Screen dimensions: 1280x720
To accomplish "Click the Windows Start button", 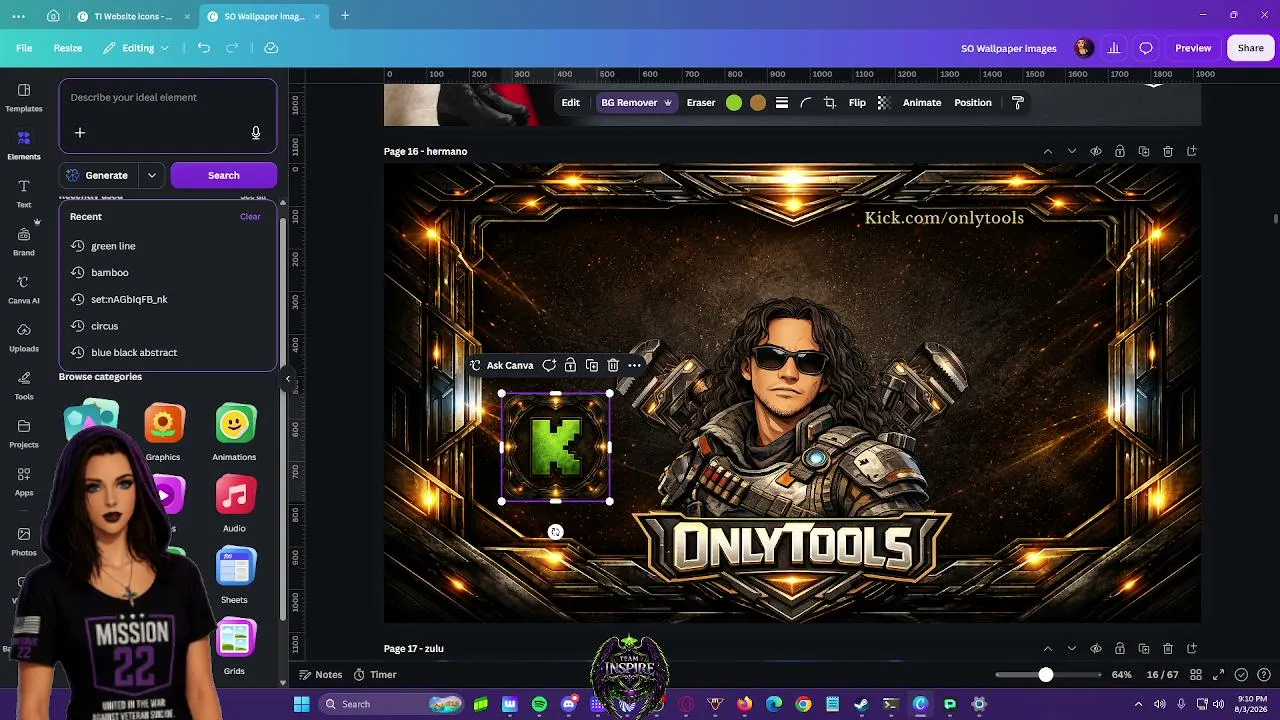I will [301, 704].
